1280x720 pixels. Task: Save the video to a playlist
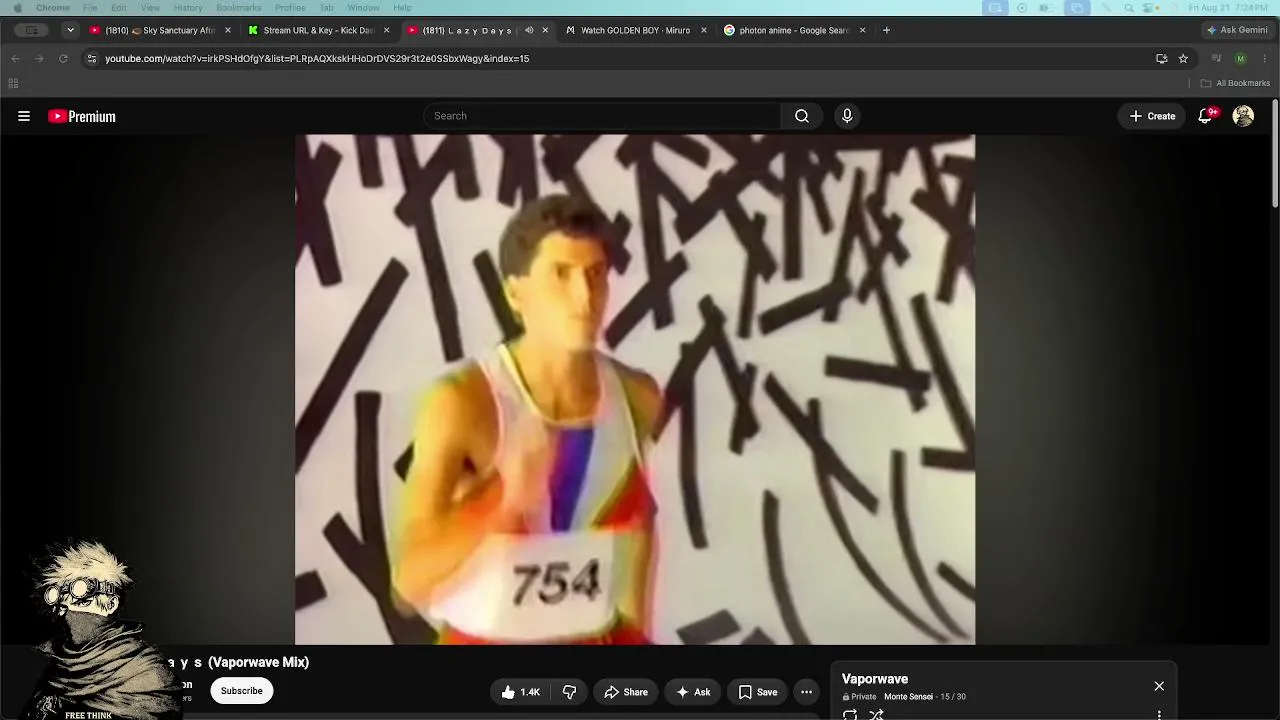(x=758, y=692)
